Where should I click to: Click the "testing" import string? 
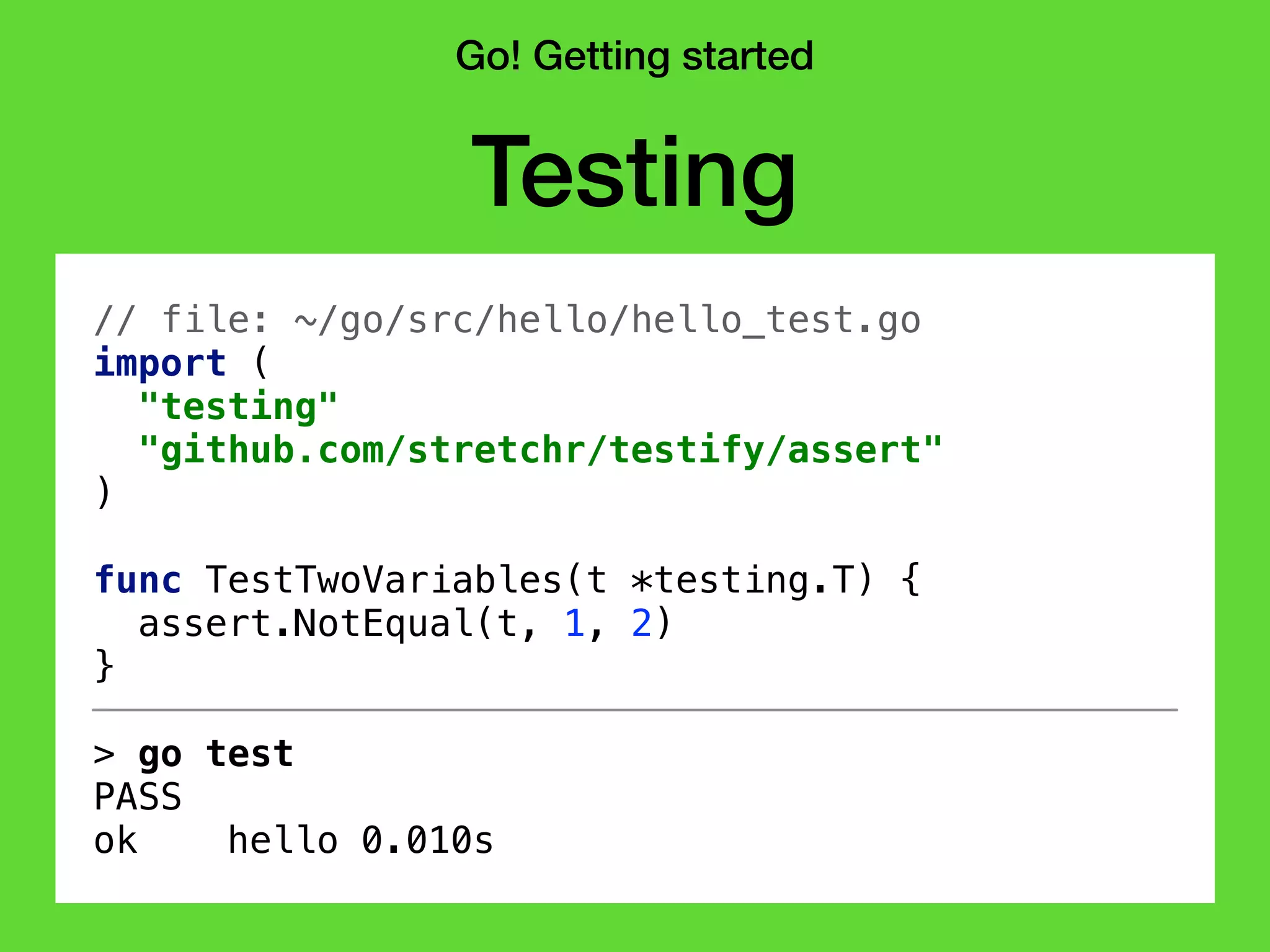click(238, 407)
